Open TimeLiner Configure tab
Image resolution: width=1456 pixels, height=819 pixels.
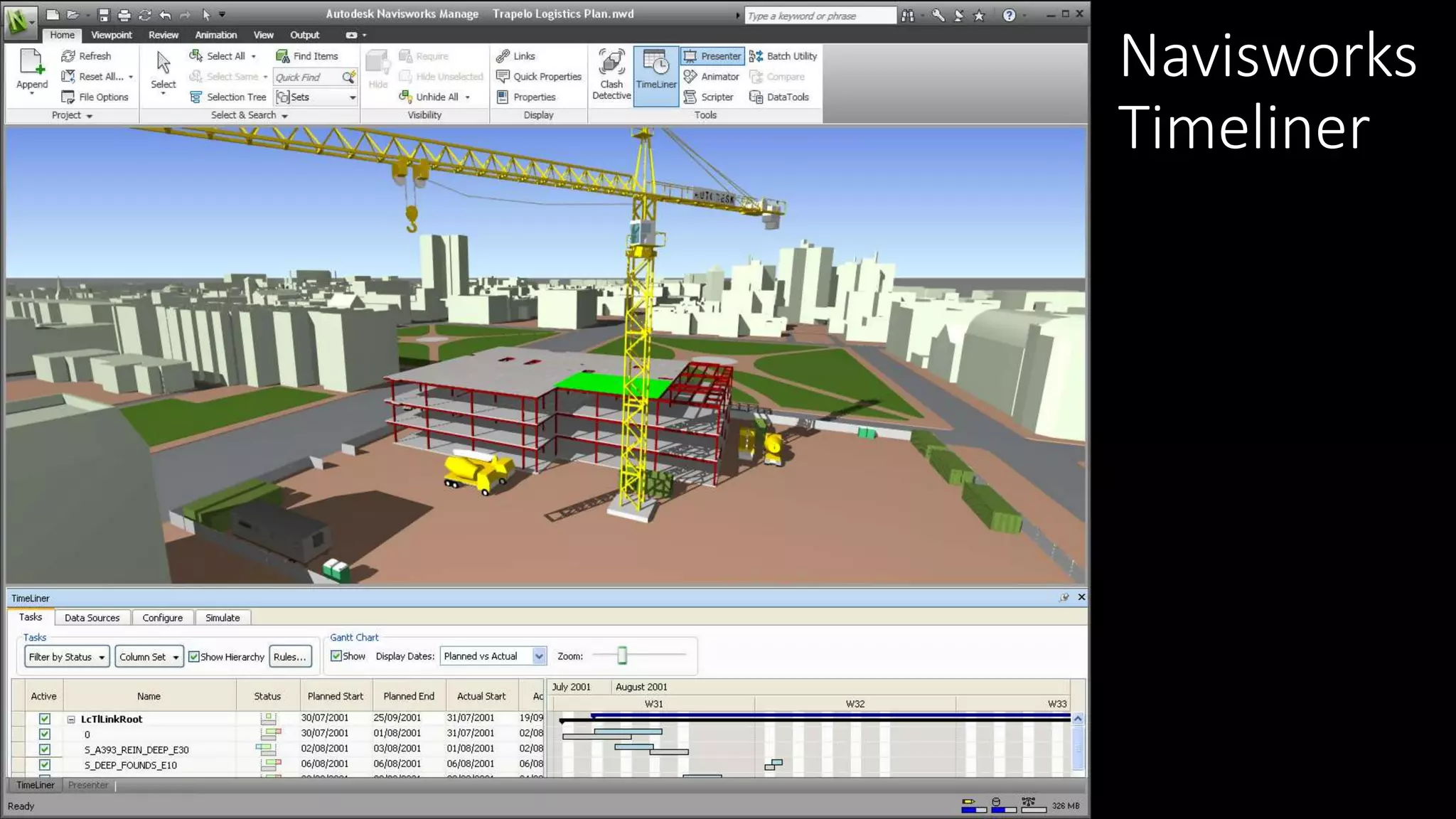[162, 618]
